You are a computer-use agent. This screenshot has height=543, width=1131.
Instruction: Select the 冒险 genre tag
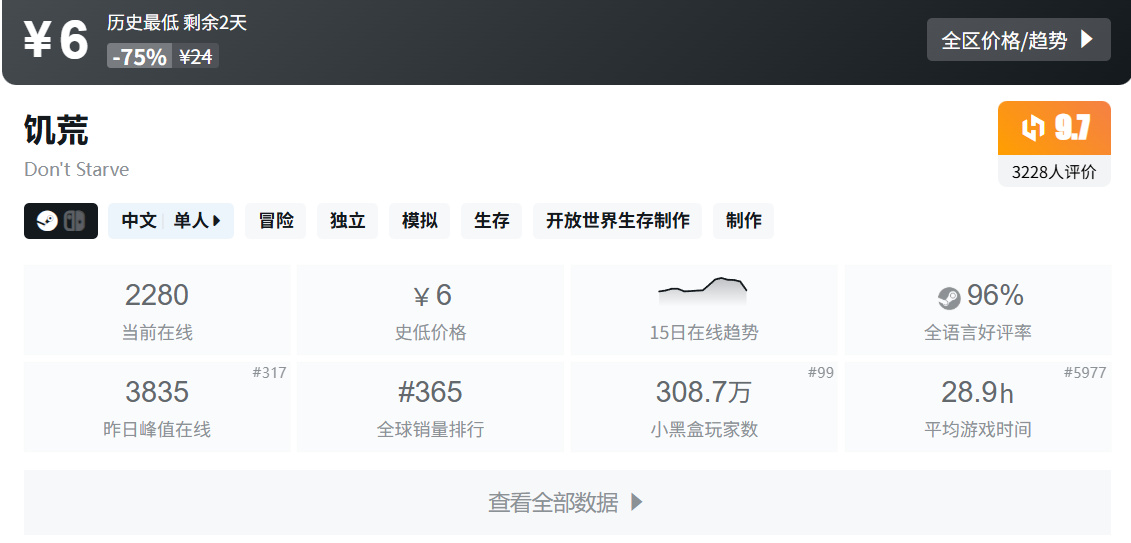coord(276,221)
